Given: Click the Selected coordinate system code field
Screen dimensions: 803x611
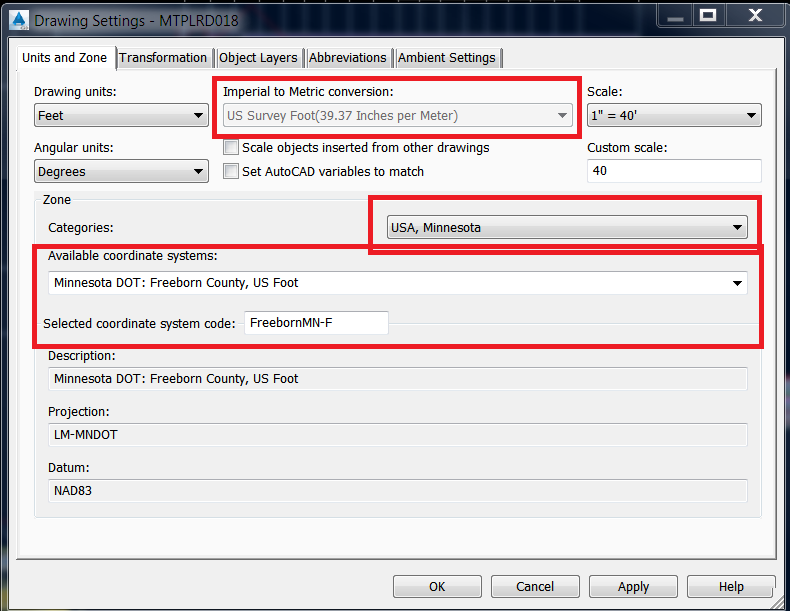Looking at the screenshot, I should point(316,323).
